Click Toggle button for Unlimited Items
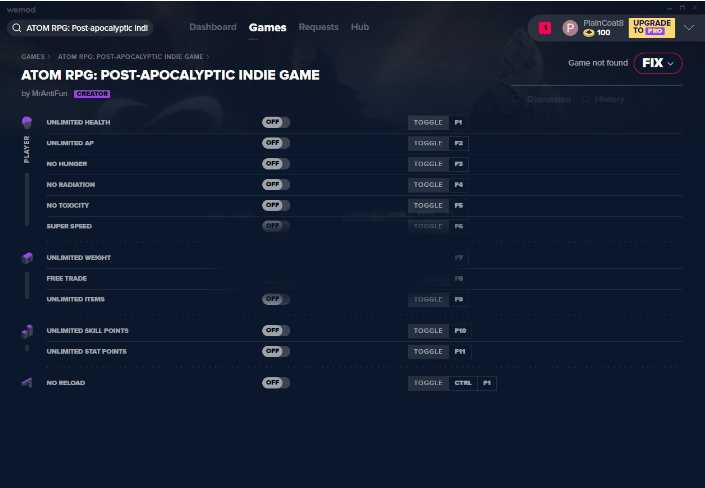705x488 pixels. coord(428,299)
